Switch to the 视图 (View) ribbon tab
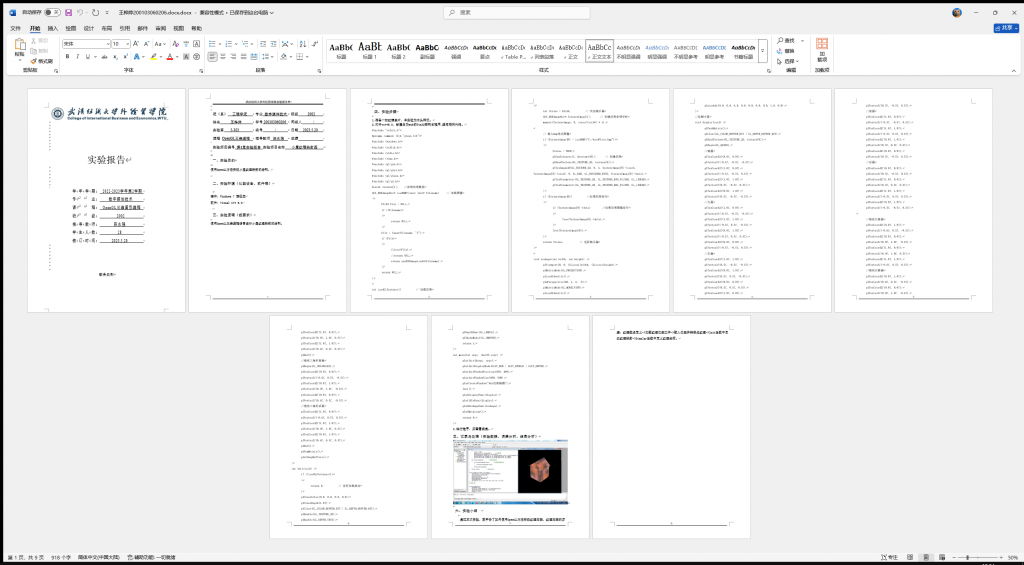Screen dimensions: 1024x565 click(x=178, y=28)
